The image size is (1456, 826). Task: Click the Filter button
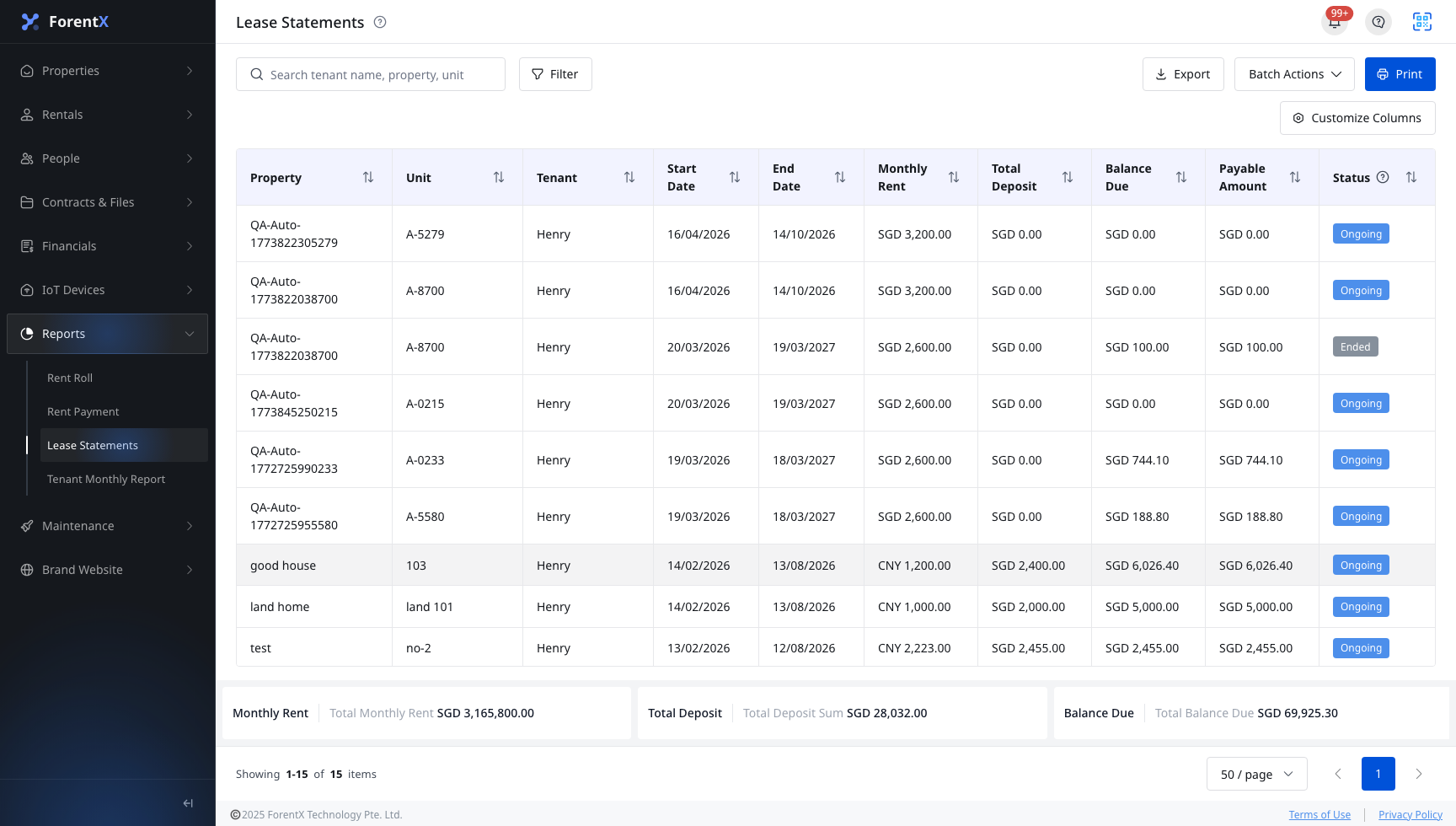(x=555, y=74)
